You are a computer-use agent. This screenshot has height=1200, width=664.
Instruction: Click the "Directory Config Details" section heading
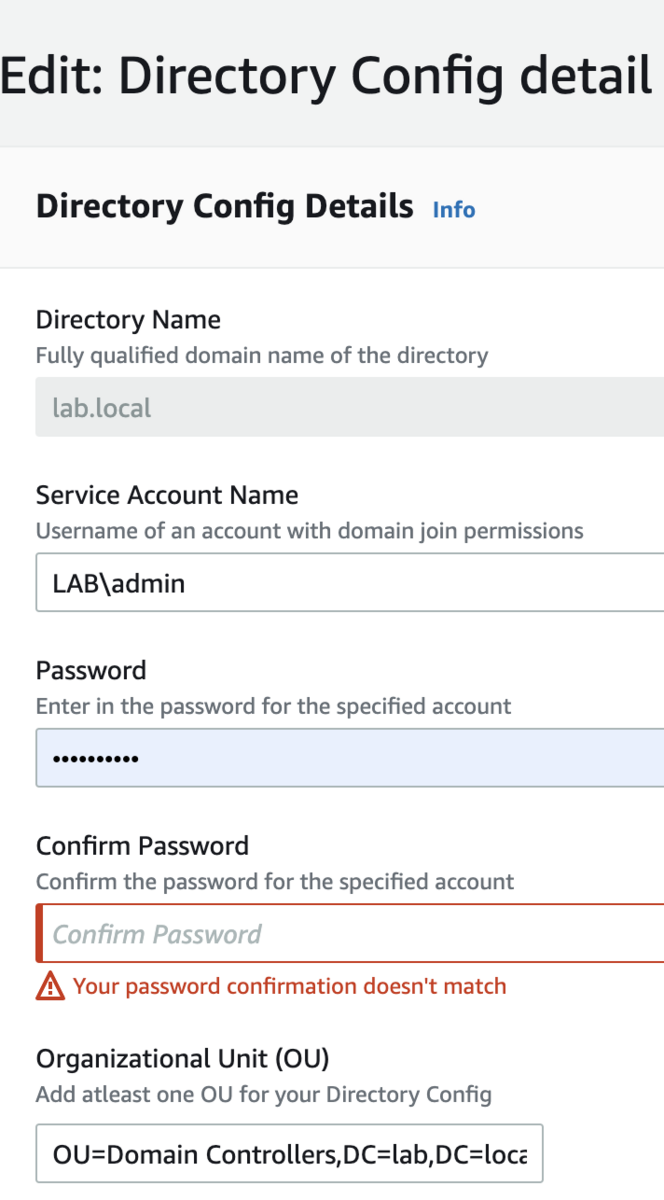coord(224,206)
